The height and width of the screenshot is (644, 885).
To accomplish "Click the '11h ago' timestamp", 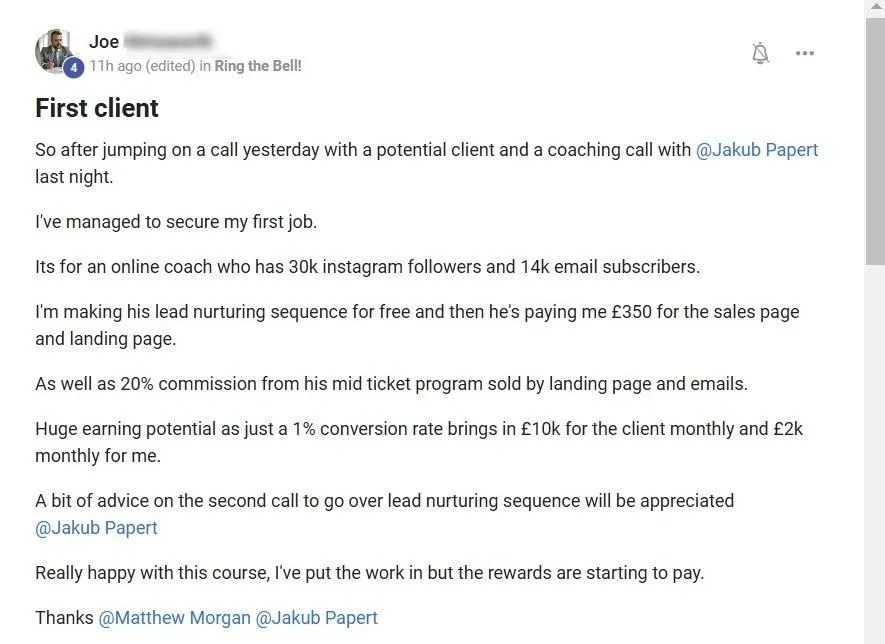I will (115, 66).
